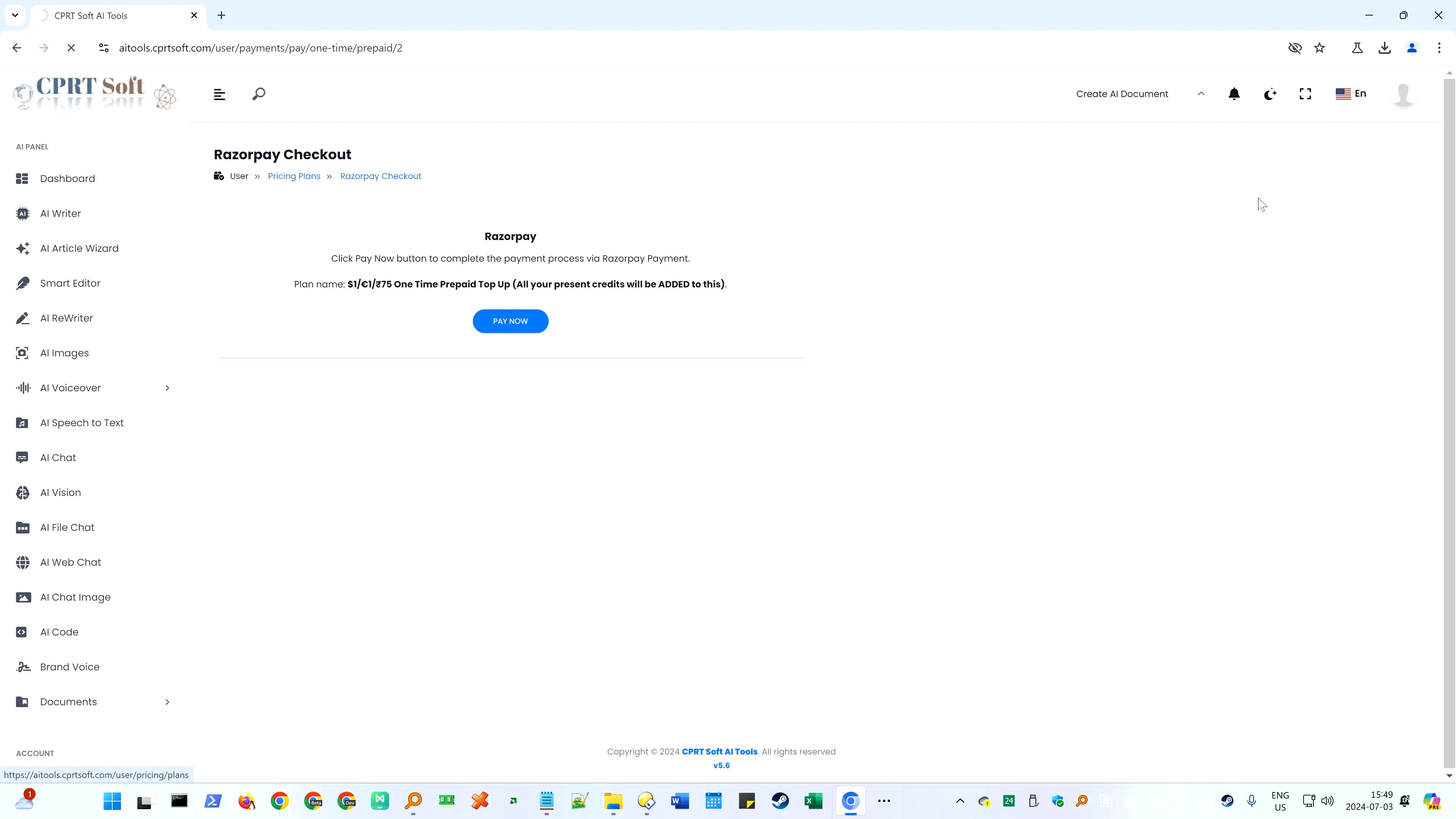Image resolution: width=1456 pixels, height=819 pixels.
Task: Click the AI Chat Image picture icon
Action: (x=23, y=598)
